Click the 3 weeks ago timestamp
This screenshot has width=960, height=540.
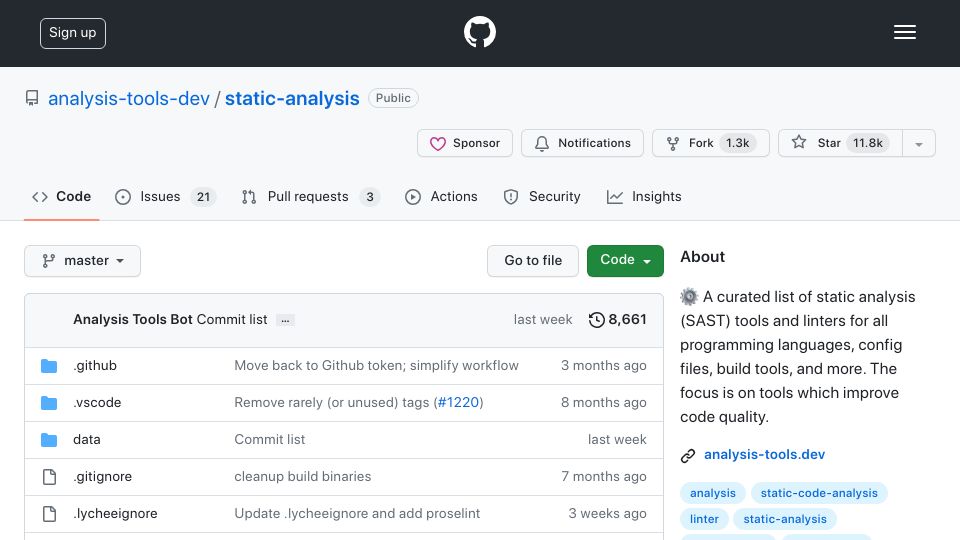(x=607, y=514)
